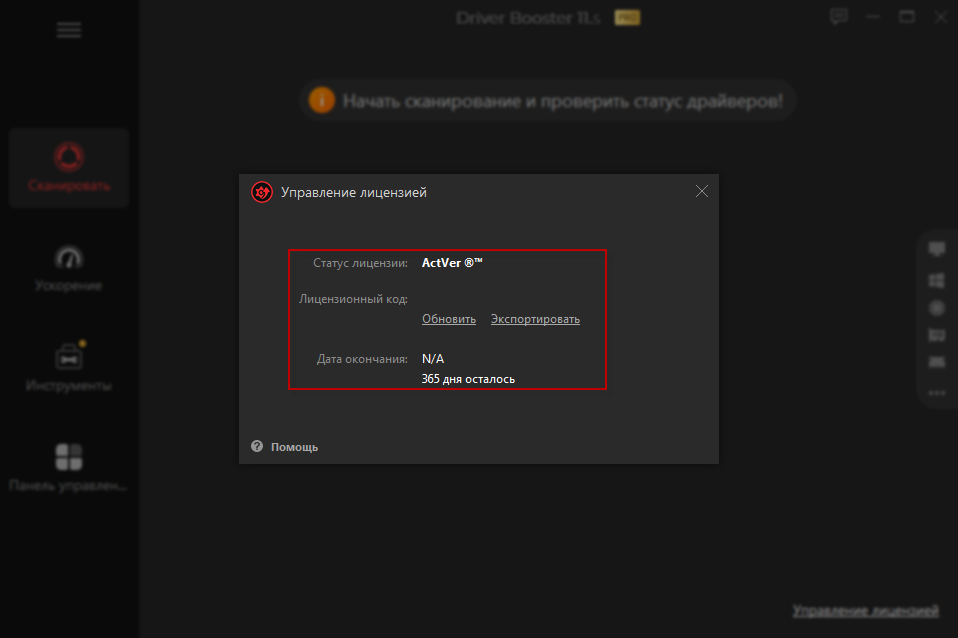
Task: Click the Статус лицензии label
Action: (360, 263)
